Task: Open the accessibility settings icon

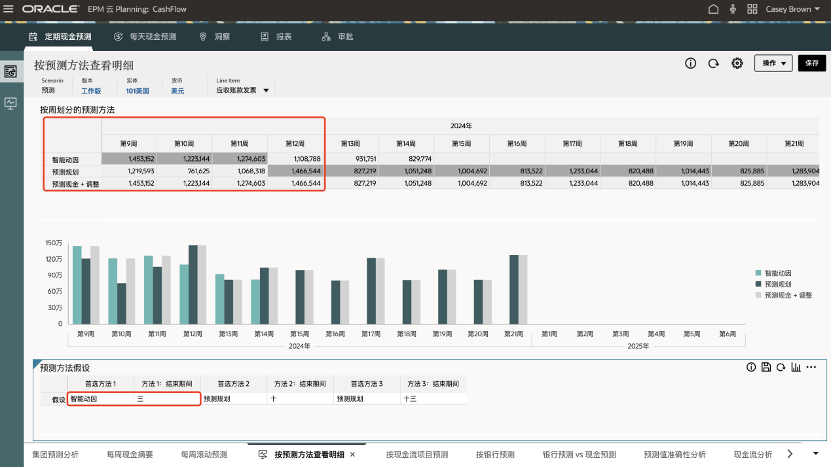Action: [733, 8]
